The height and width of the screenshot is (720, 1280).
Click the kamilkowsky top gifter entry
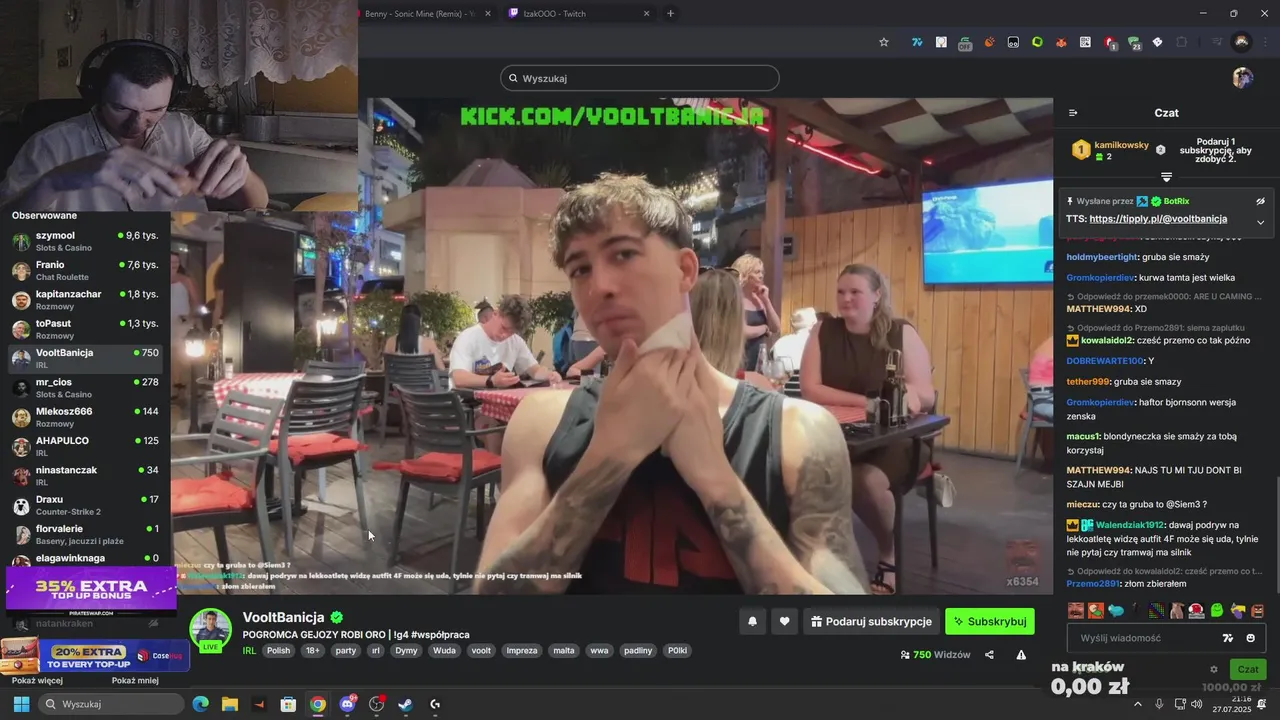1110,150
